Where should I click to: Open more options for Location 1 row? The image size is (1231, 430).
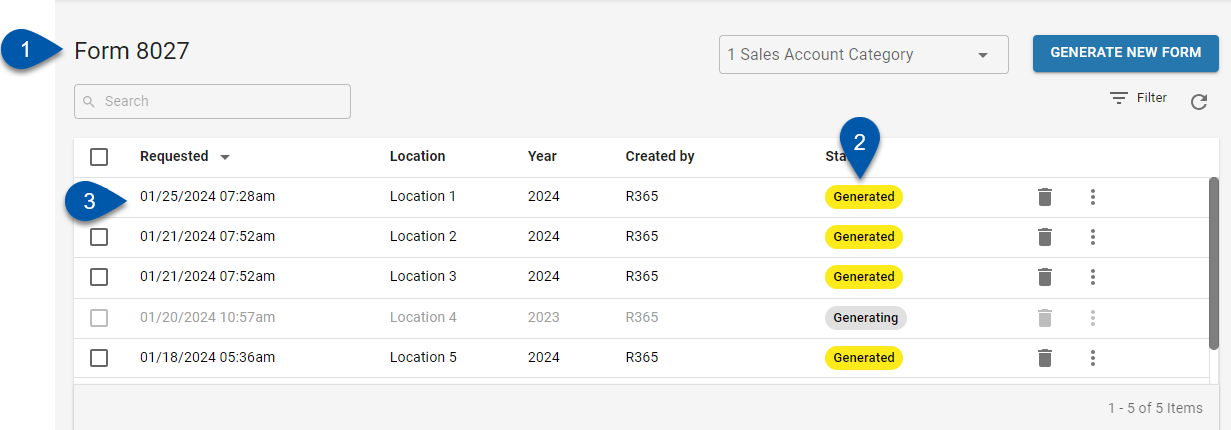1093,197
